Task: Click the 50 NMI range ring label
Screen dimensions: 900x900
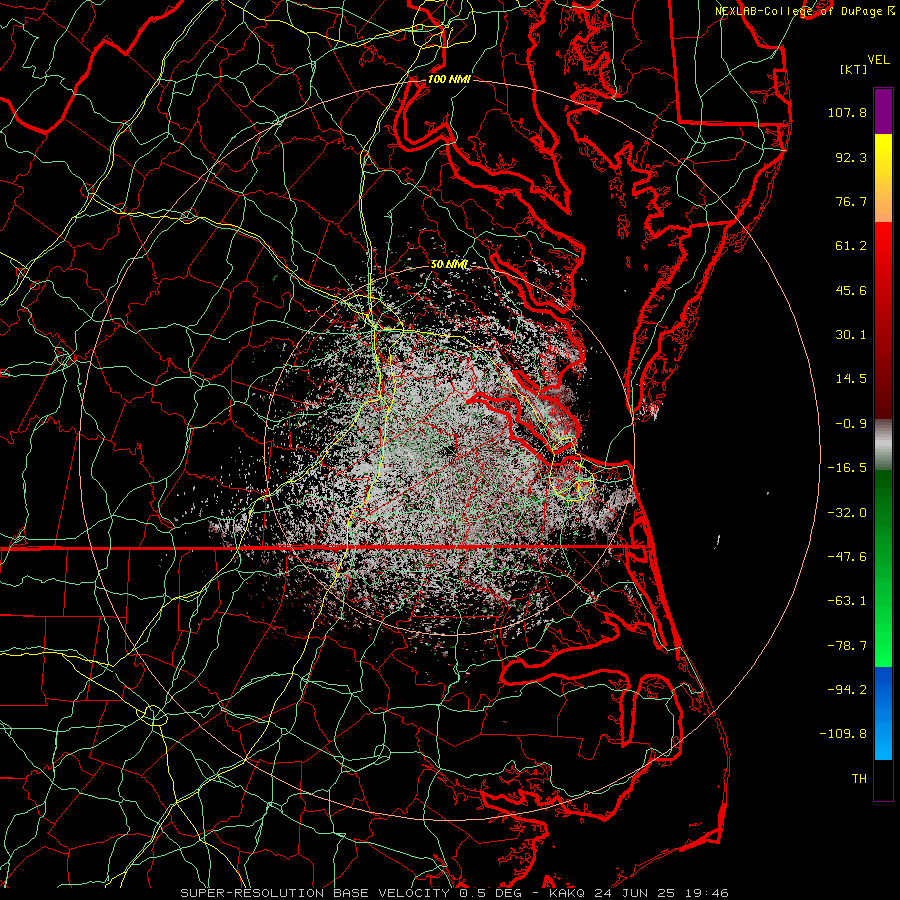Action: click(x=449, y=264)
